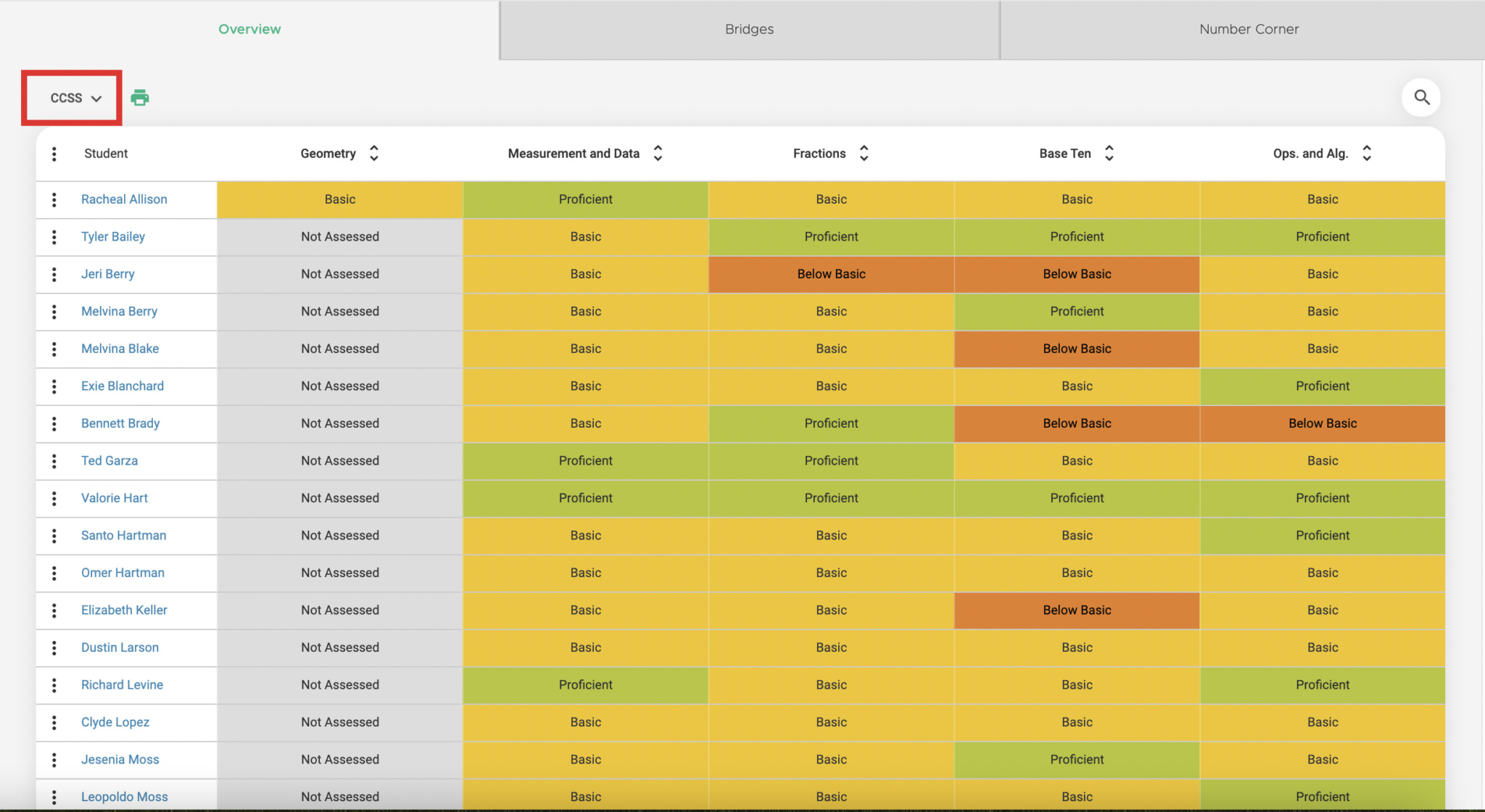This screenshot has width=1485, height=812.
Task: Click the green print icon
Action: click(x=140, y=97)
